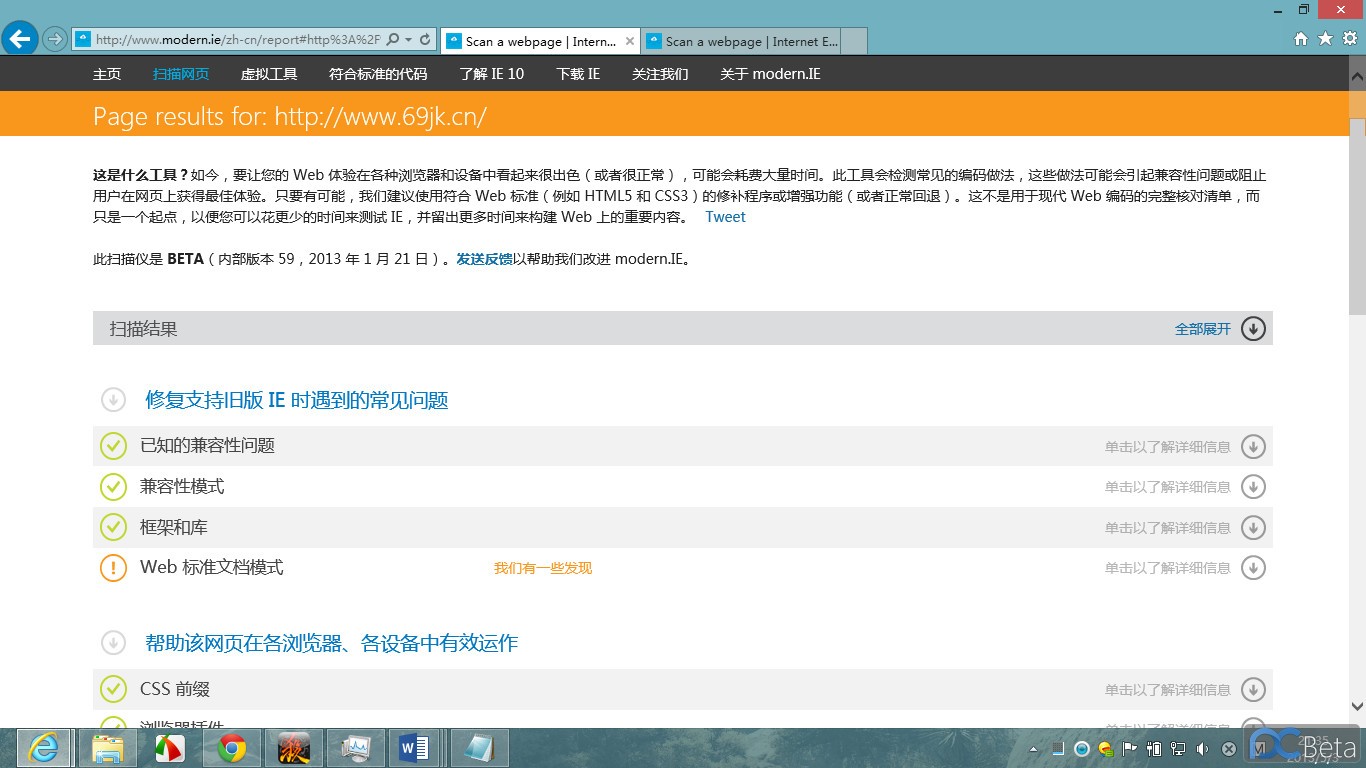1366x768 pixels.
Task: Open the dark game icon on taskbar
Action: [x=294, y=748]
